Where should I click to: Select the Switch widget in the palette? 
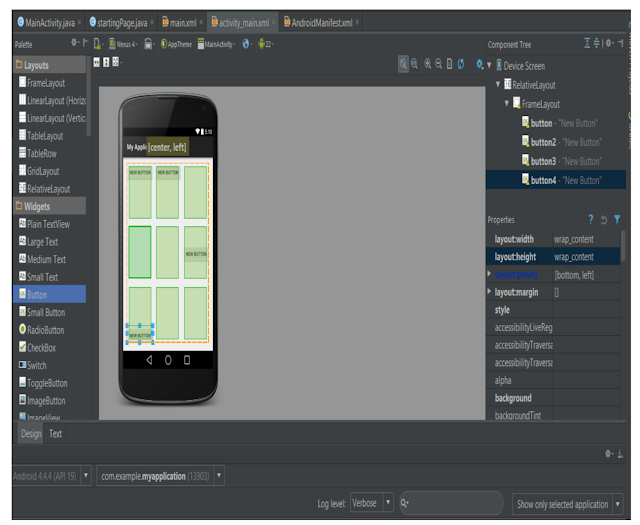pyautogui.click(x=36, y=365)
